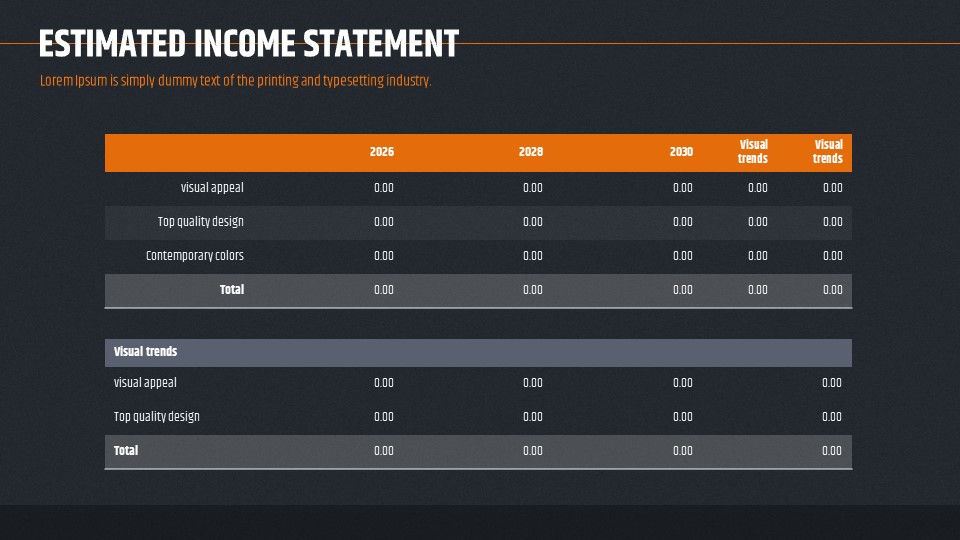This screenshot has height=540, width=960.
Task: Select the Total label in the top table
Action: pyautogui.click(x=232, y=290)
